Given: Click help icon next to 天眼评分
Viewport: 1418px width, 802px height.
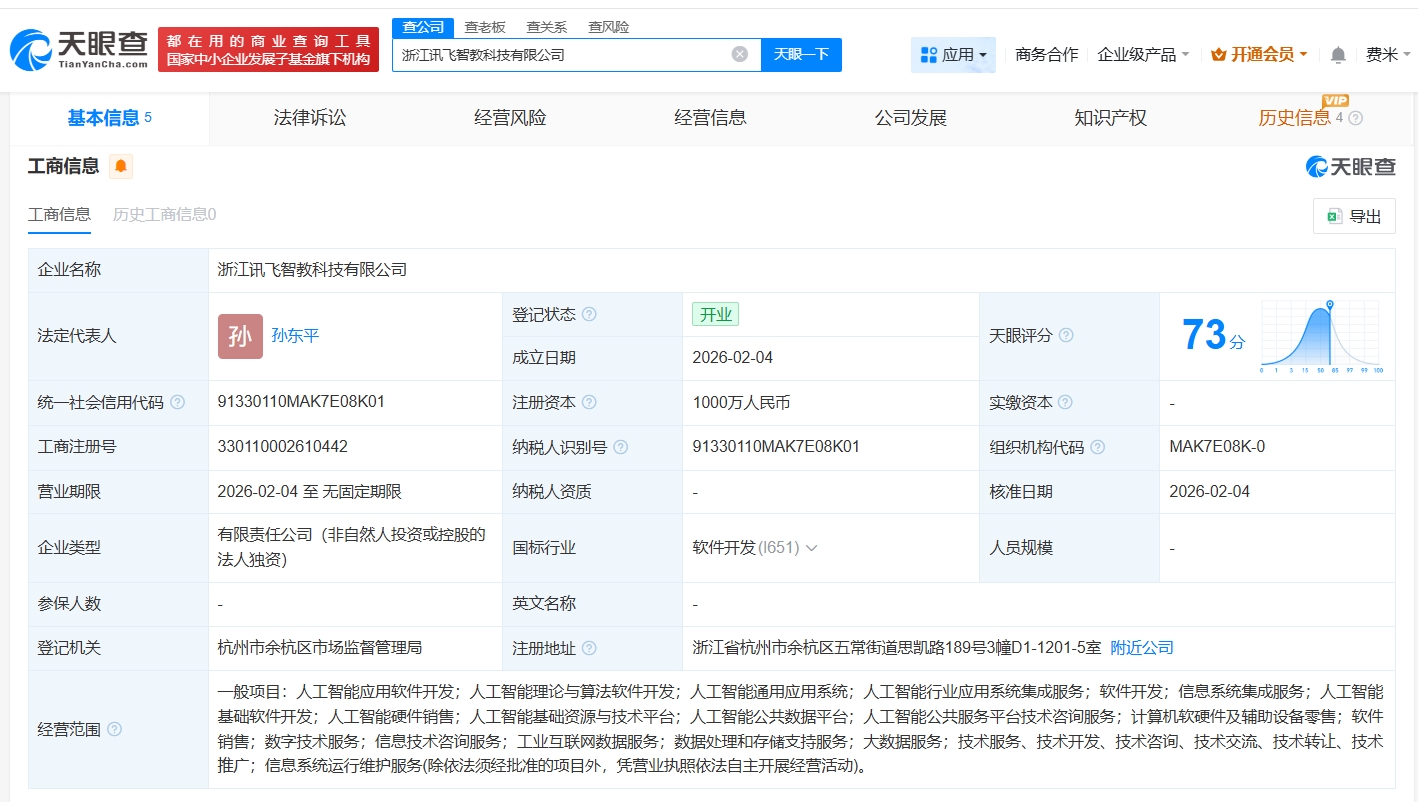Looking at the screenshot, I should pyautogui.click(x=1066, y=336).
